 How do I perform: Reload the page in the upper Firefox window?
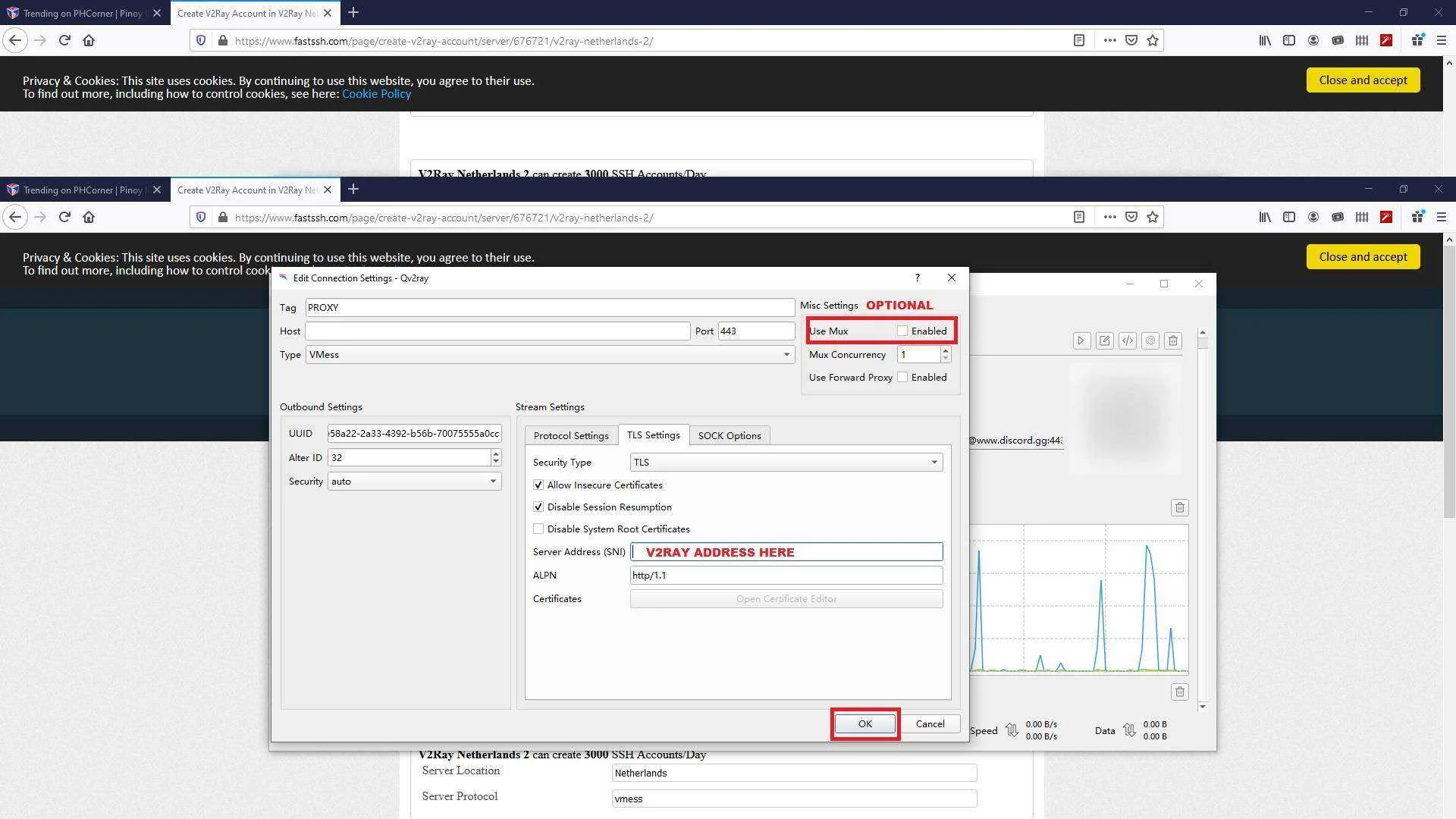(x=64, y=41)
